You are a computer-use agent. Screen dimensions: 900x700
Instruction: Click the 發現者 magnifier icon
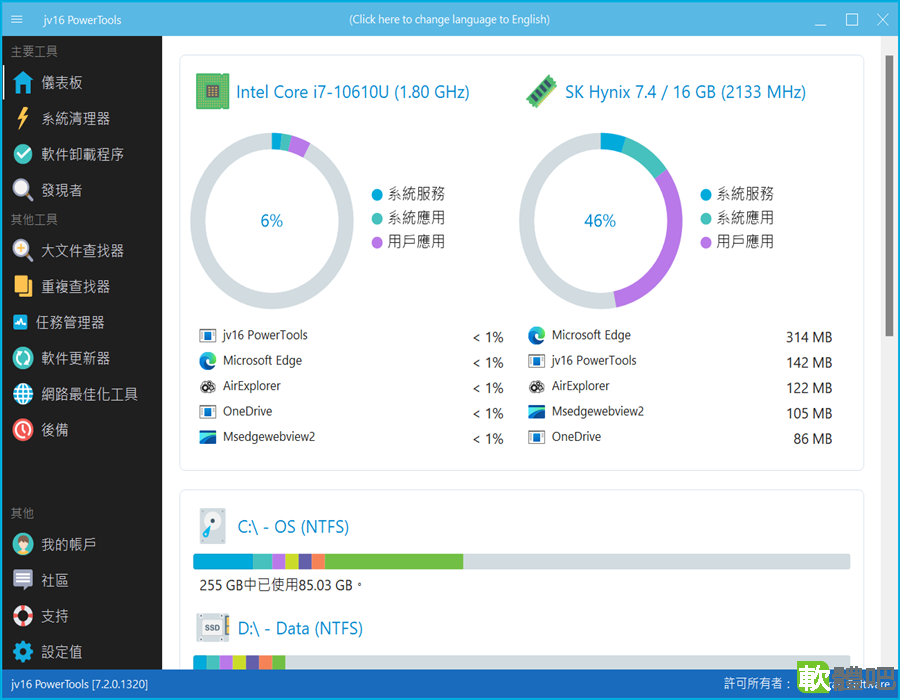[x=23, y=190]
